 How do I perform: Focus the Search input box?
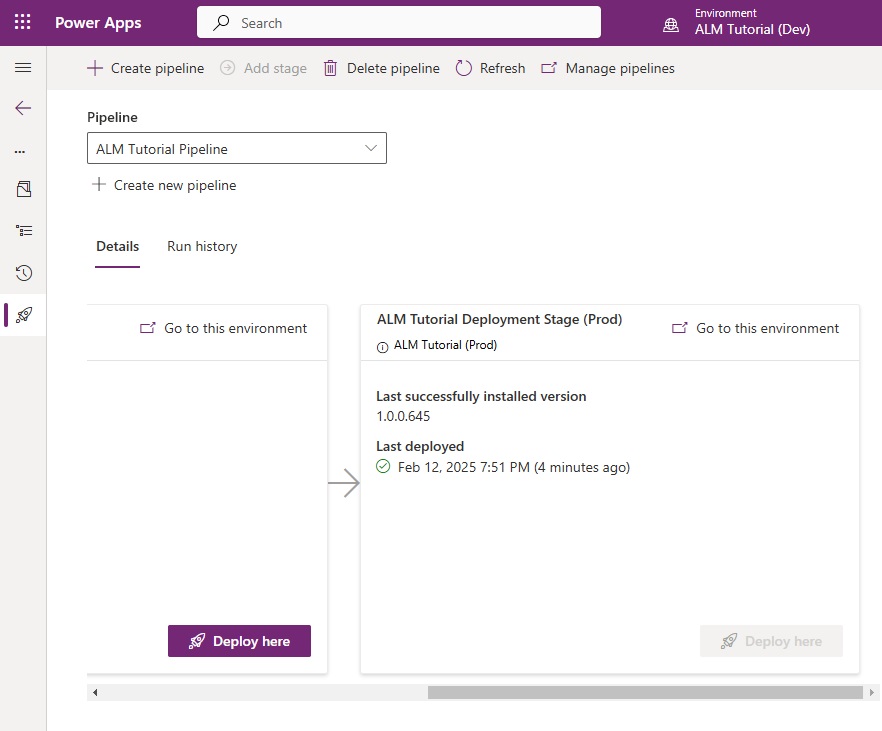point(399,22)
